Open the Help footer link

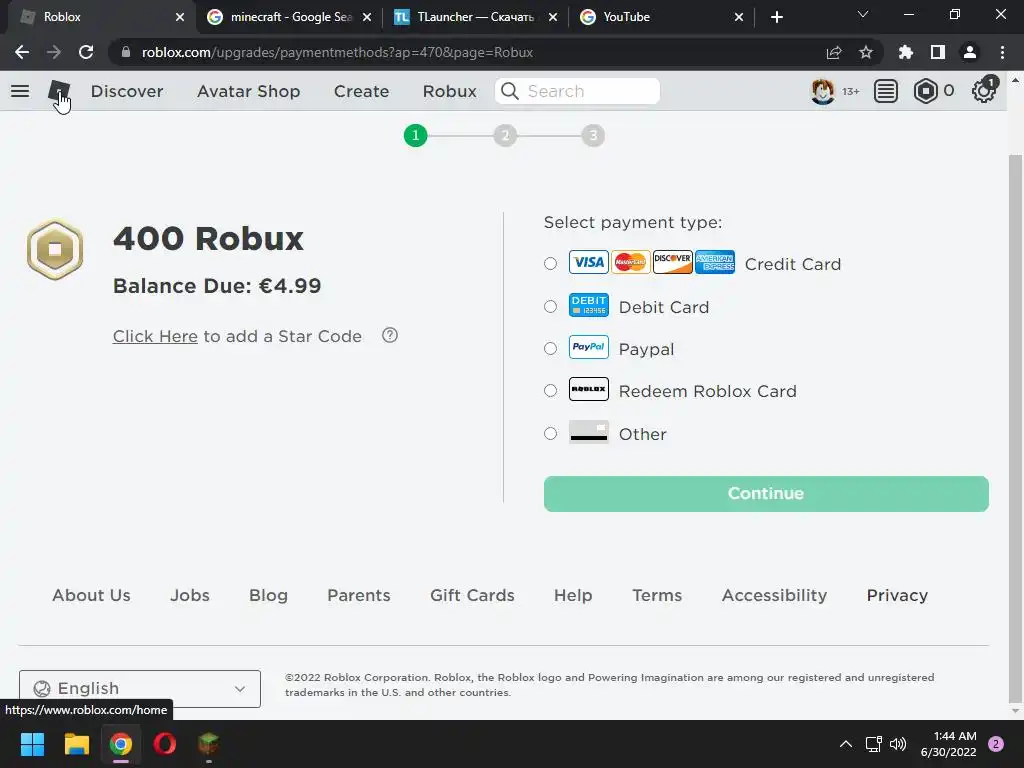pyautogui.click(x=573, y=596)
